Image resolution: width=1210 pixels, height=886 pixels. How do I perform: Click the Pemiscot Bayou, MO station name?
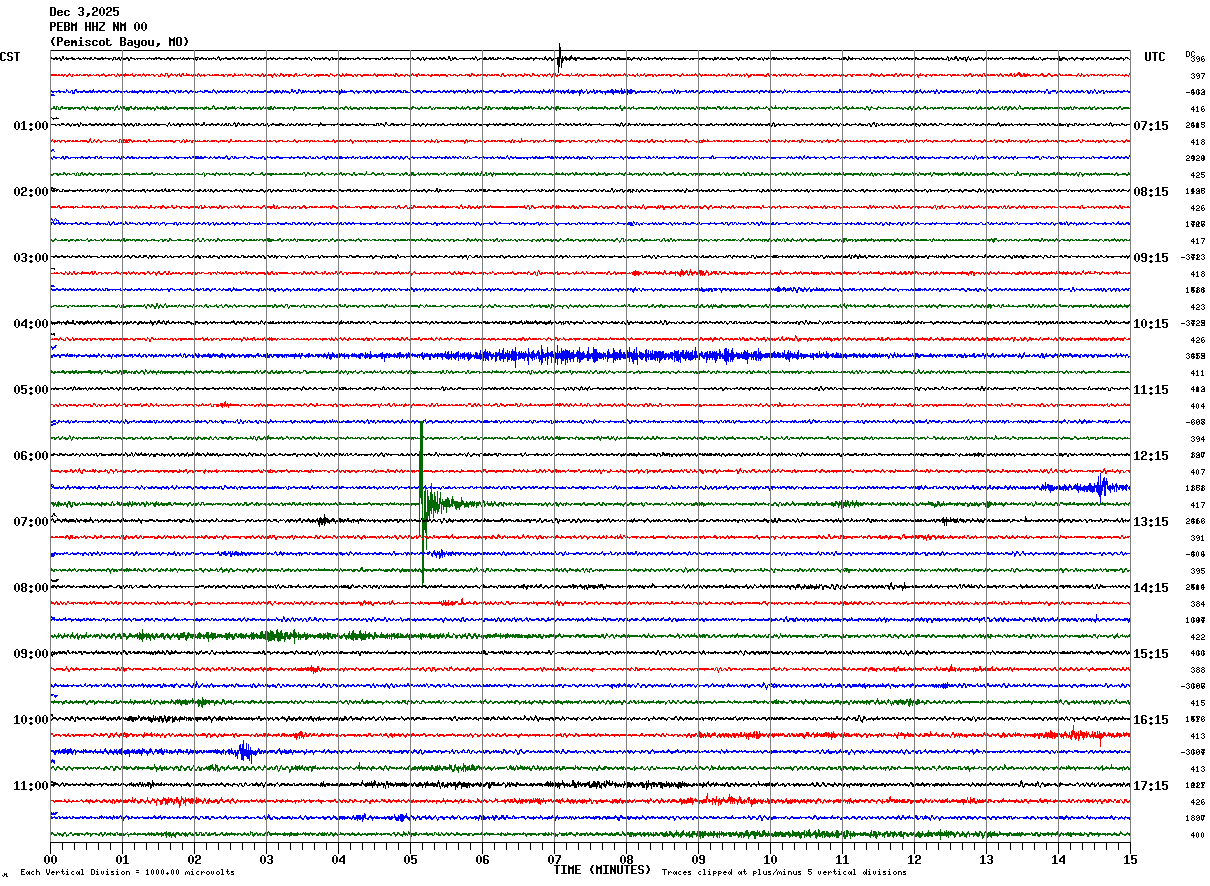pyautogui.click(x=119, y=42)
